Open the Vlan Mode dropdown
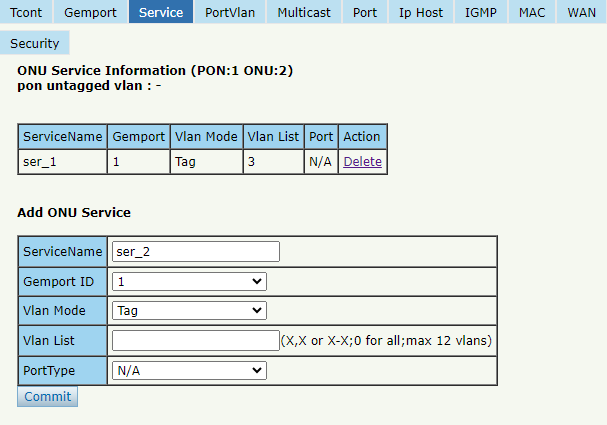This screenshot has width=607, height=425. (x=189, y=310)
